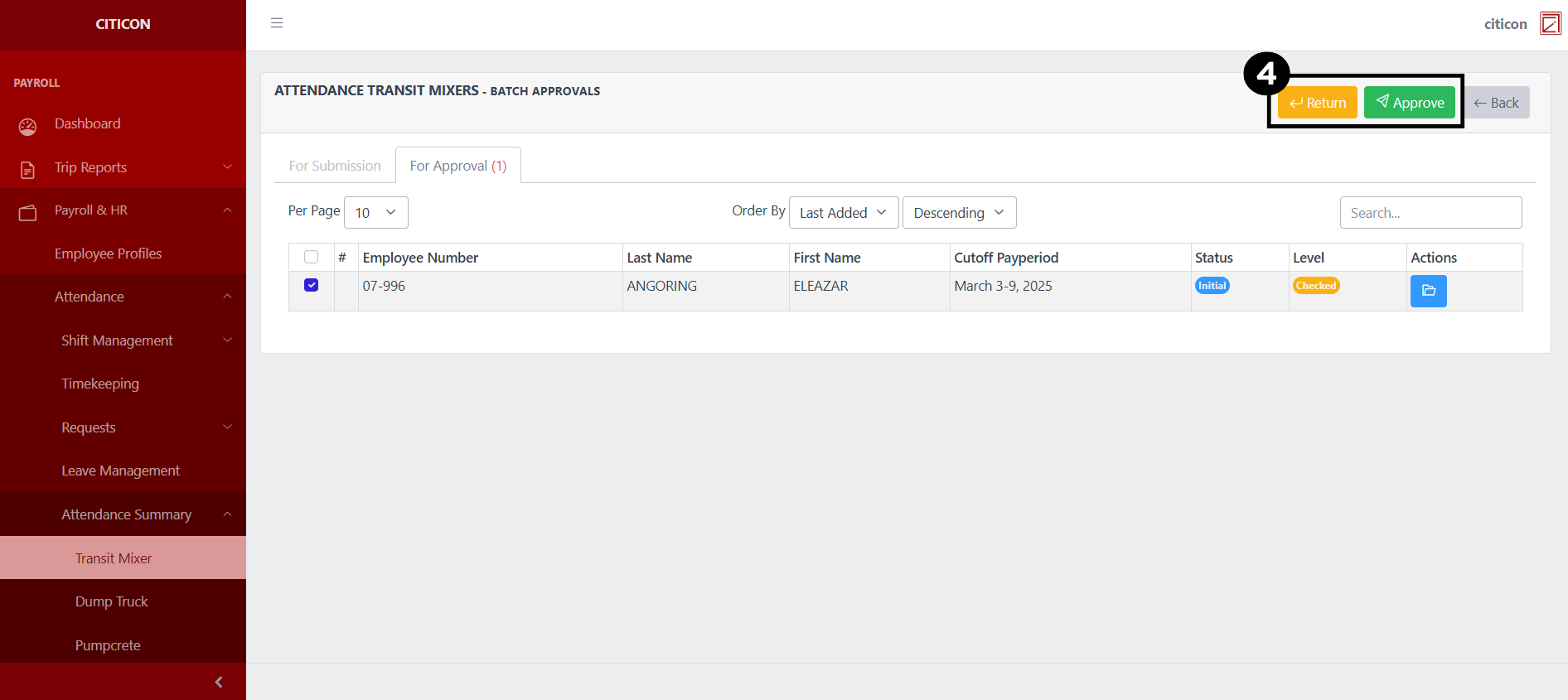The width and height of the screenshot is (1568, 700).
Task: Toggle the select-all header checkbox
Action: click(x=312, y=257)
